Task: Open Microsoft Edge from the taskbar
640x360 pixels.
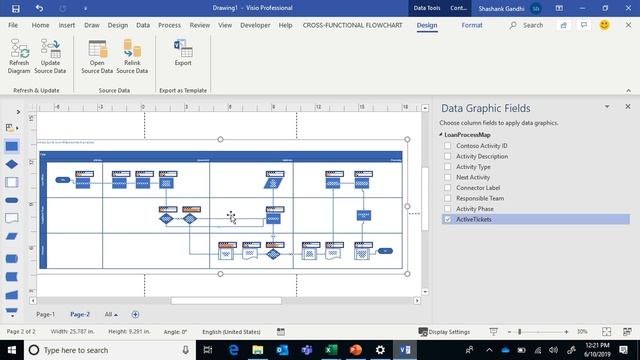Action: coord(233,350)
